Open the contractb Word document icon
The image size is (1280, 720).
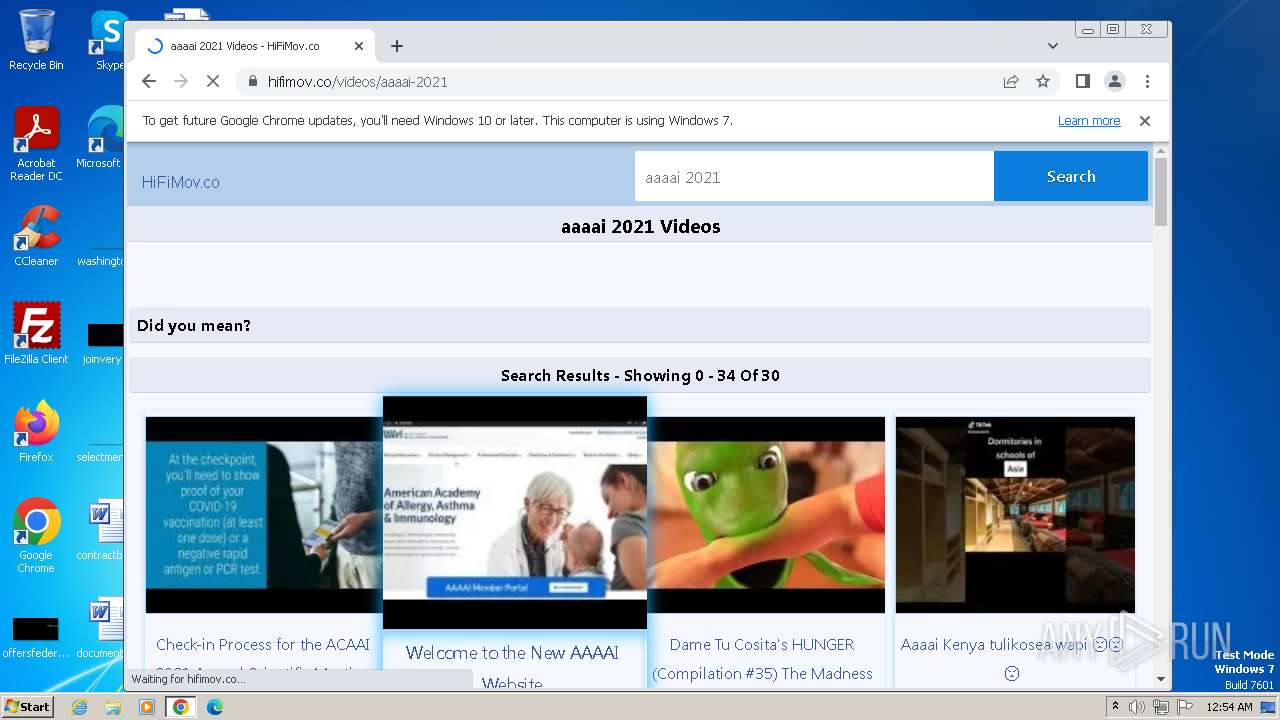tap(101, 530)
